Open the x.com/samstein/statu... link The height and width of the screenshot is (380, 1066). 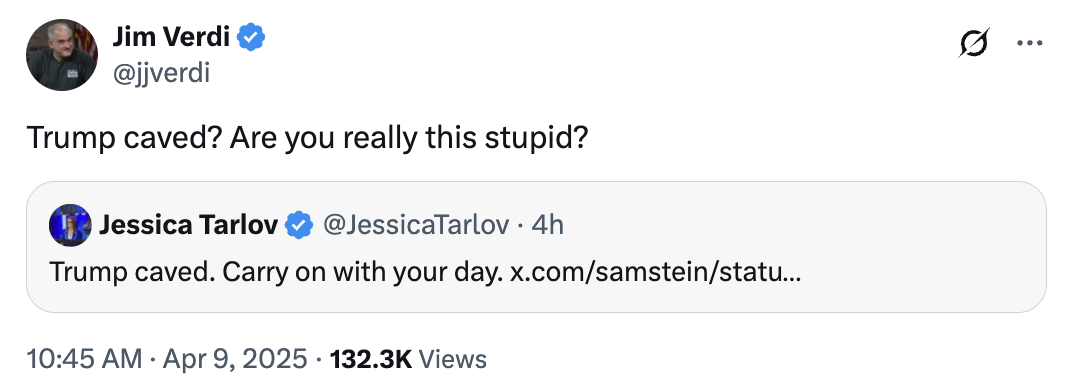[x=656, y=273]
